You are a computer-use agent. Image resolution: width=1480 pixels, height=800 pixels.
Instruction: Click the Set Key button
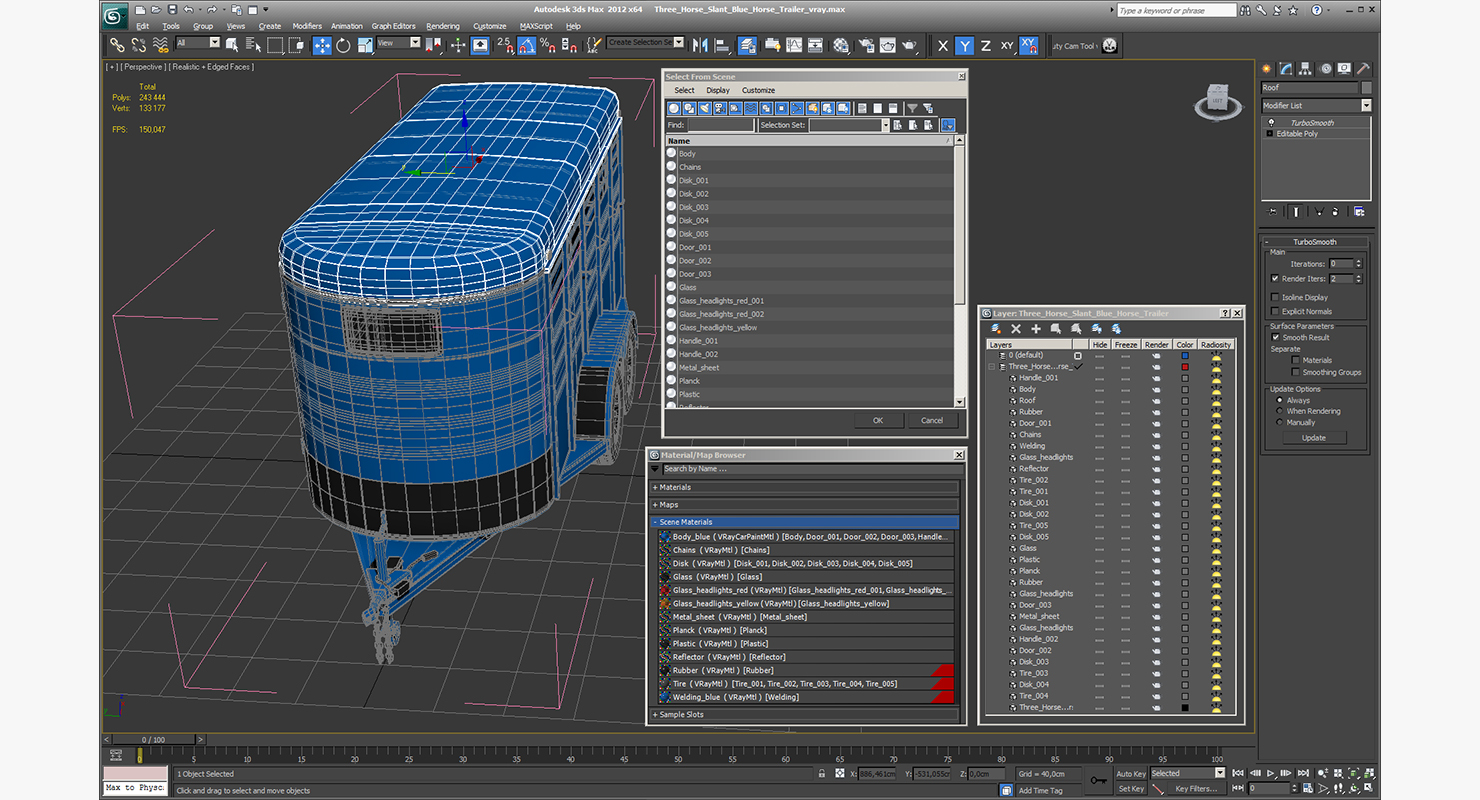1131,788
